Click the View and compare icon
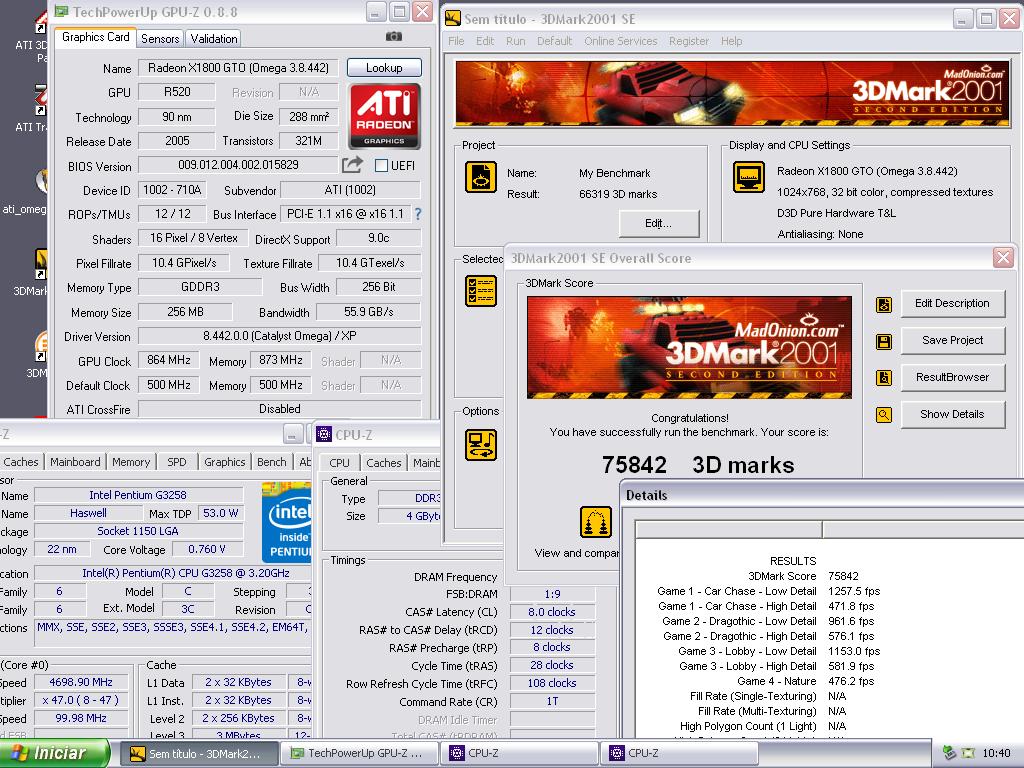 coord(596,522)
